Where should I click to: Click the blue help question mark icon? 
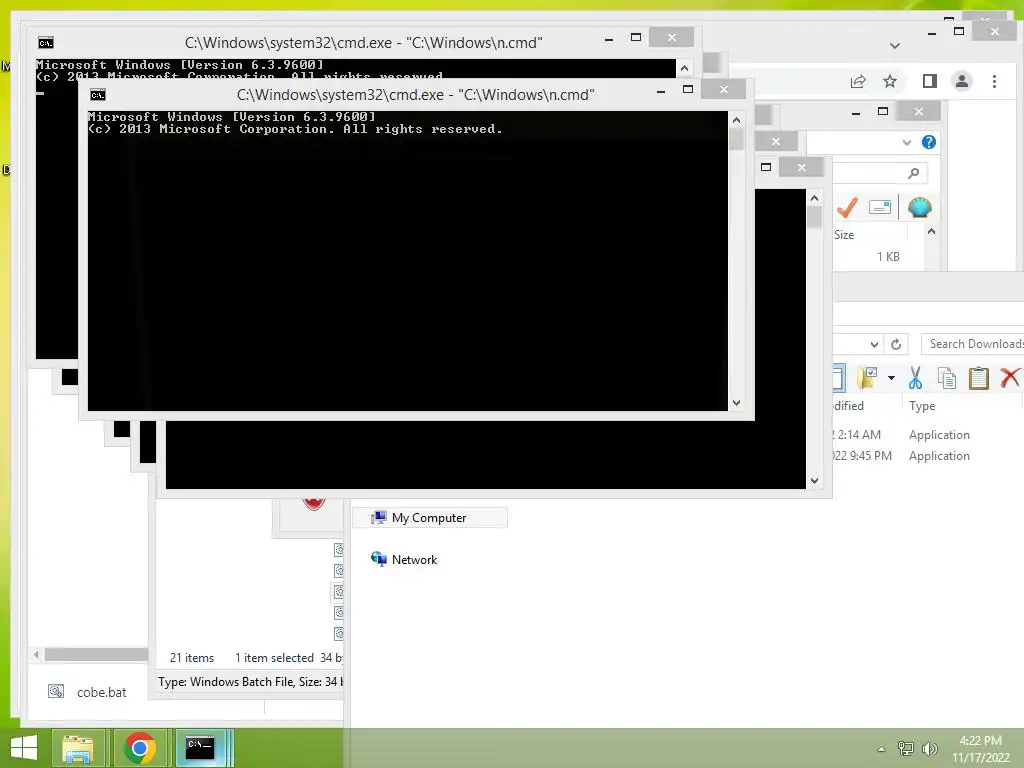click(928, 142)
